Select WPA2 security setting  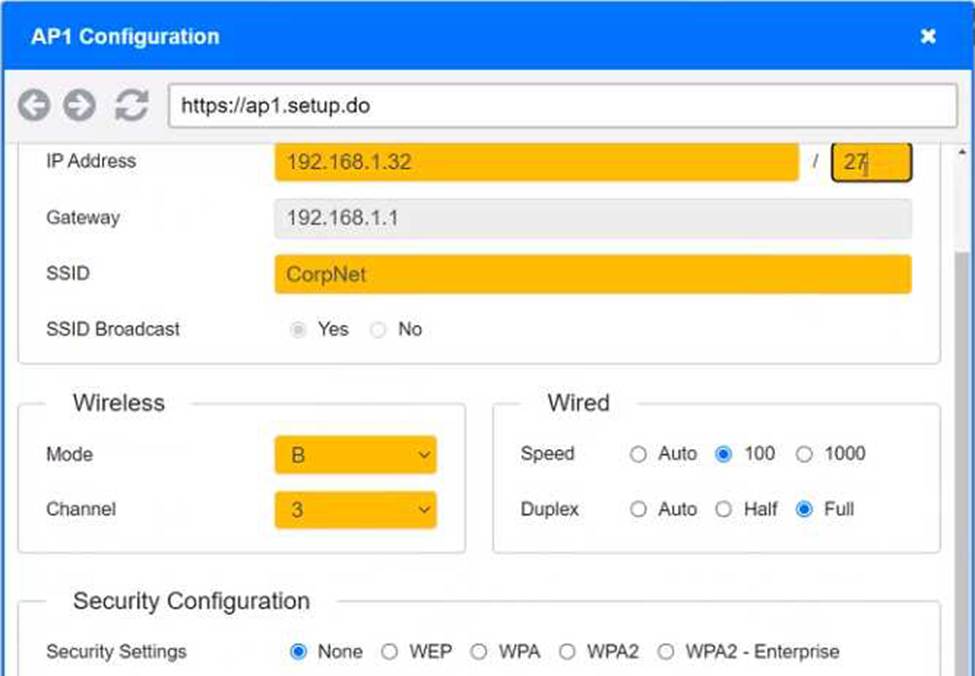[x=567, y=652]
